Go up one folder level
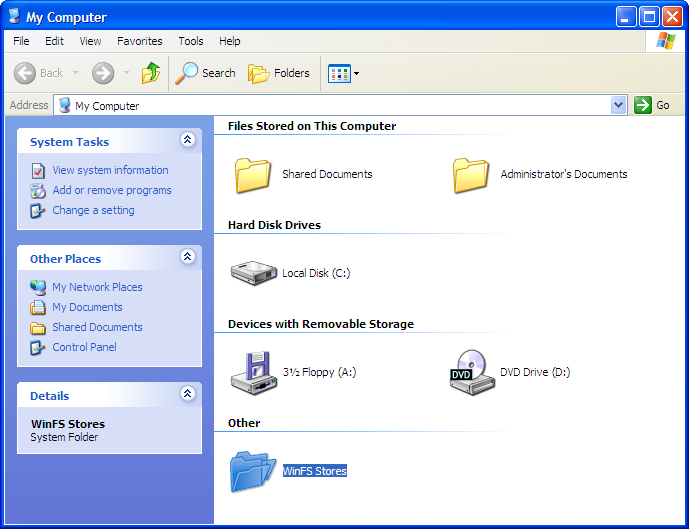This screenshot has height=529, width=689. point(151,73)
